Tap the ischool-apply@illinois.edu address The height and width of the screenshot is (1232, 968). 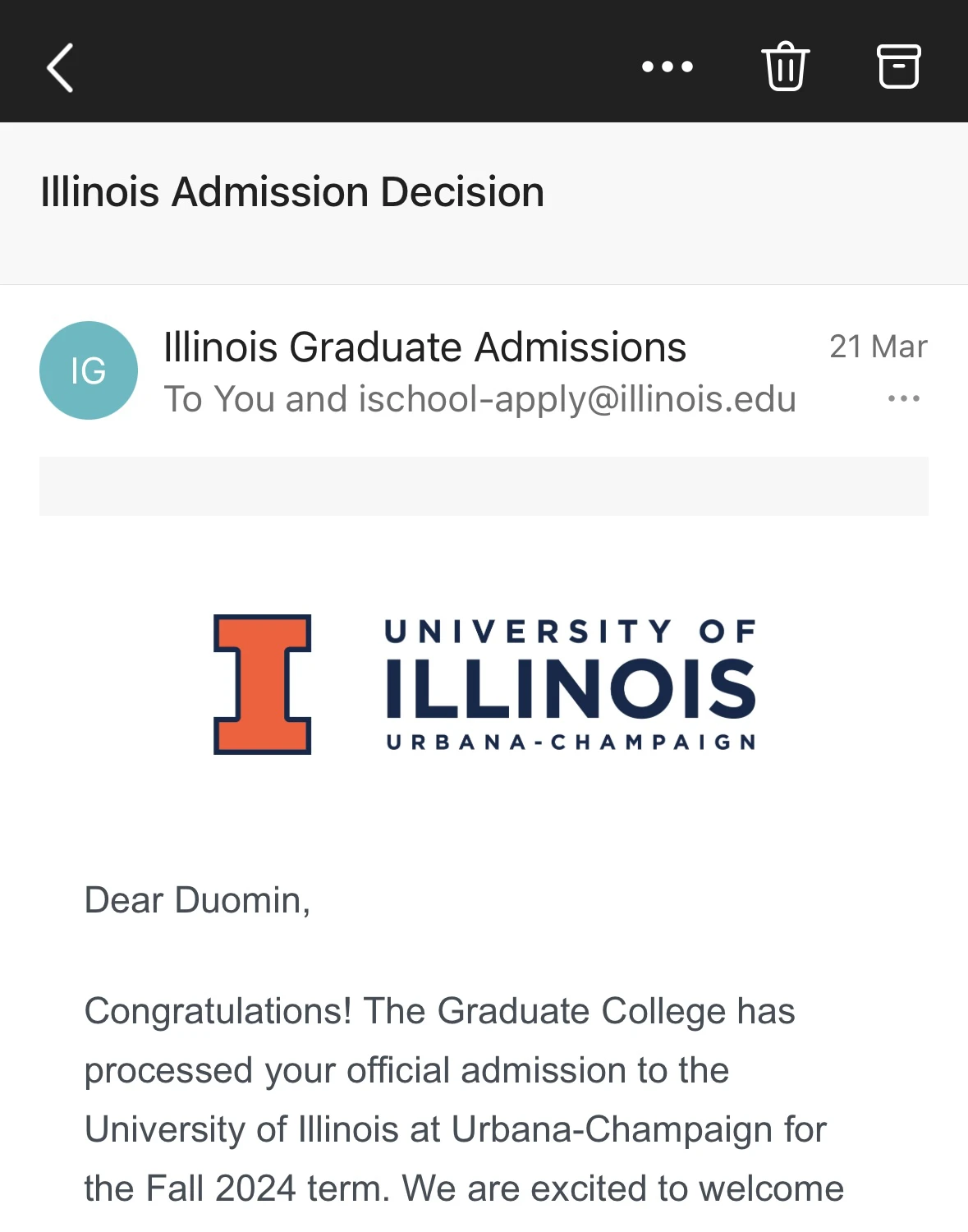point(577,399)
